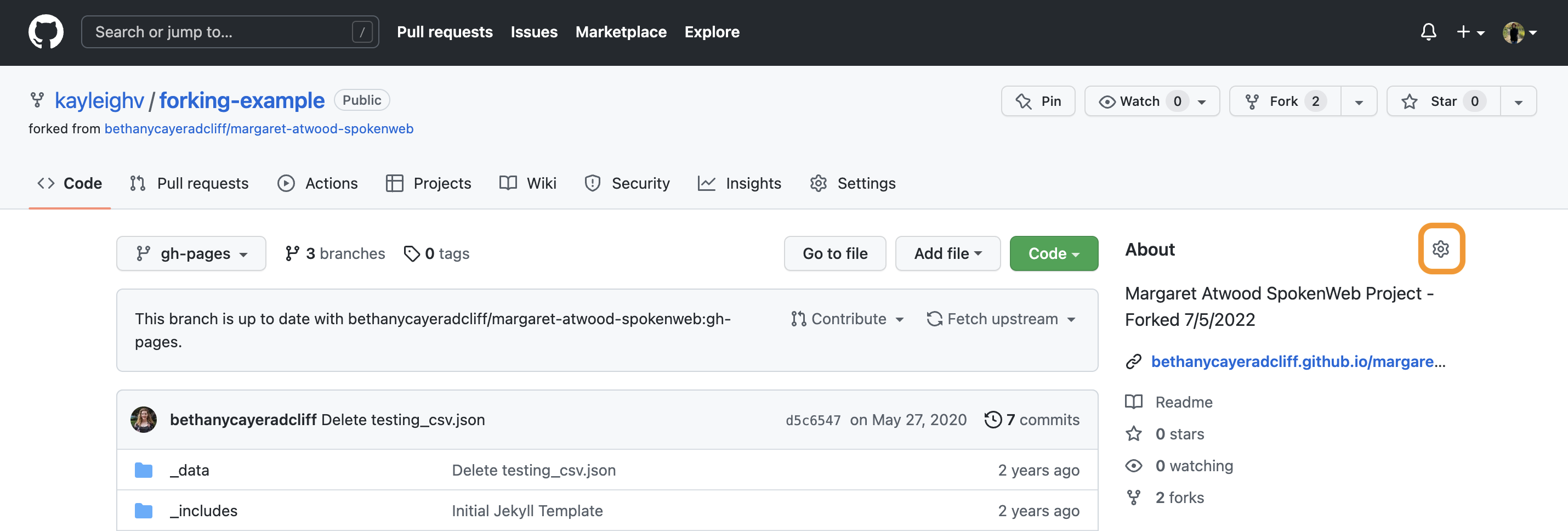Click the About description text
Image resolution: width=1568 pixels, height=531 pixels.
(1280, 306)
